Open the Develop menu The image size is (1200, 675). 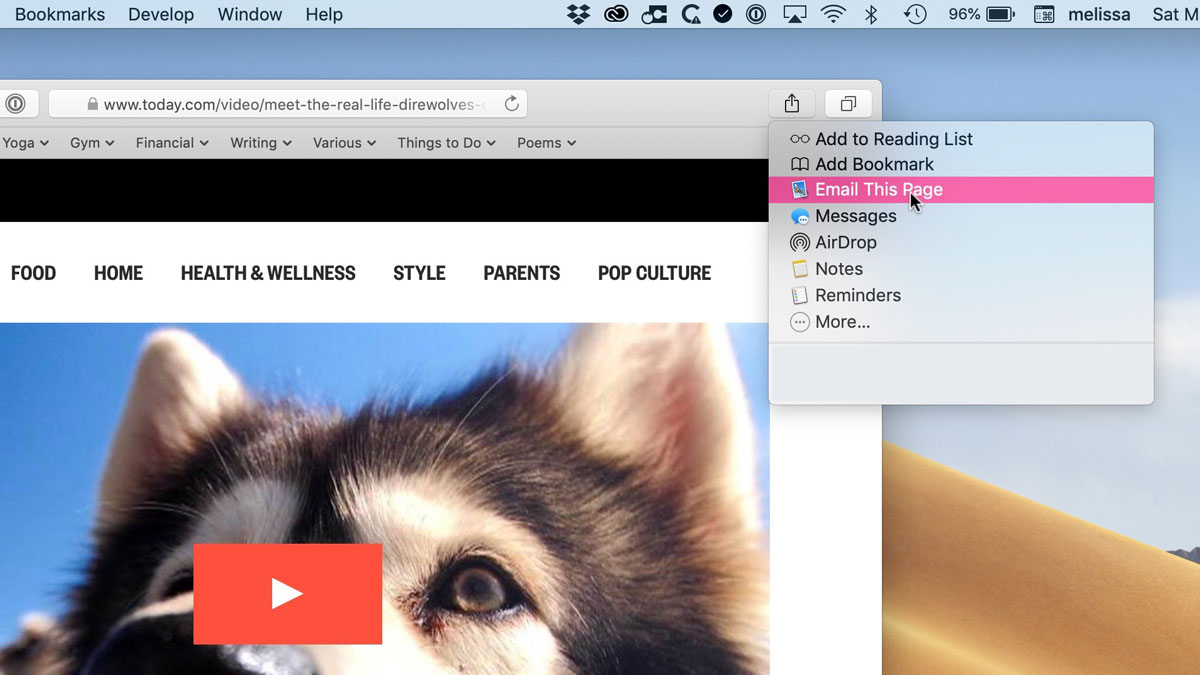[x=161, y=14]
